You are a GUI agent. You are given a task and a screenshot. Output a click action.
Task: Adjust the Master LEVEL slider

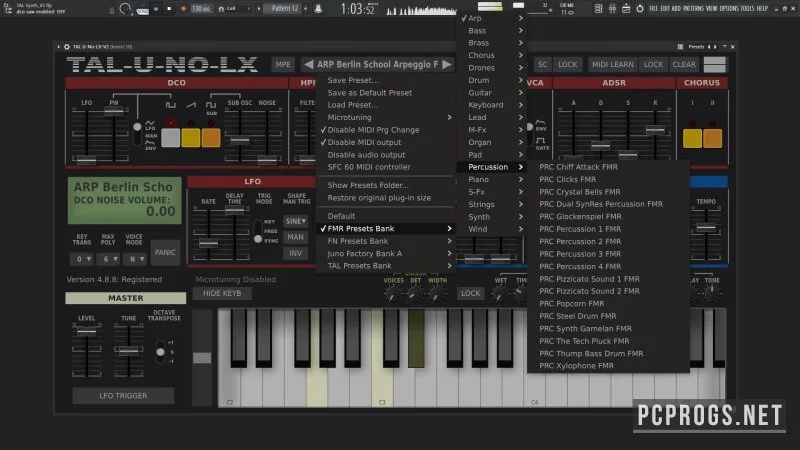[87, 332]
